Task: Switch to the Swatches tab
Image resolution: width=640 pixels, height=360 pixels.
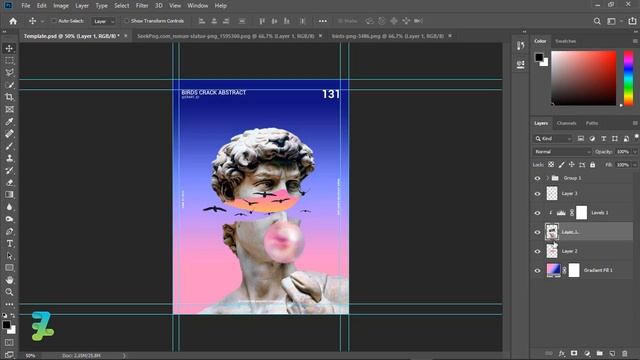Action: pos(566,41)
